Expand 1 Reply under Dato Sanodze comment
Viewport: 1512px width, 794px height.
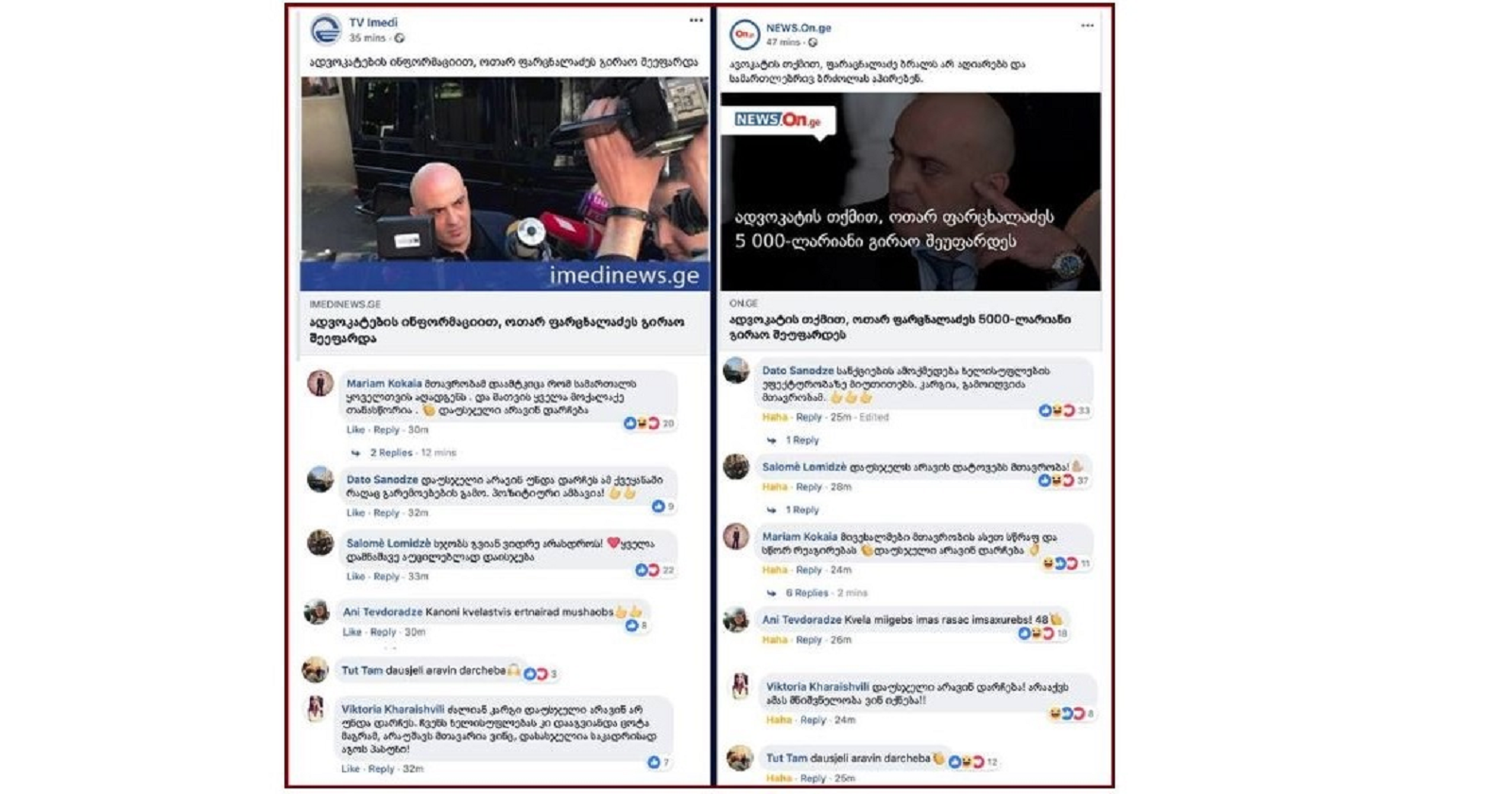[802, 440]
